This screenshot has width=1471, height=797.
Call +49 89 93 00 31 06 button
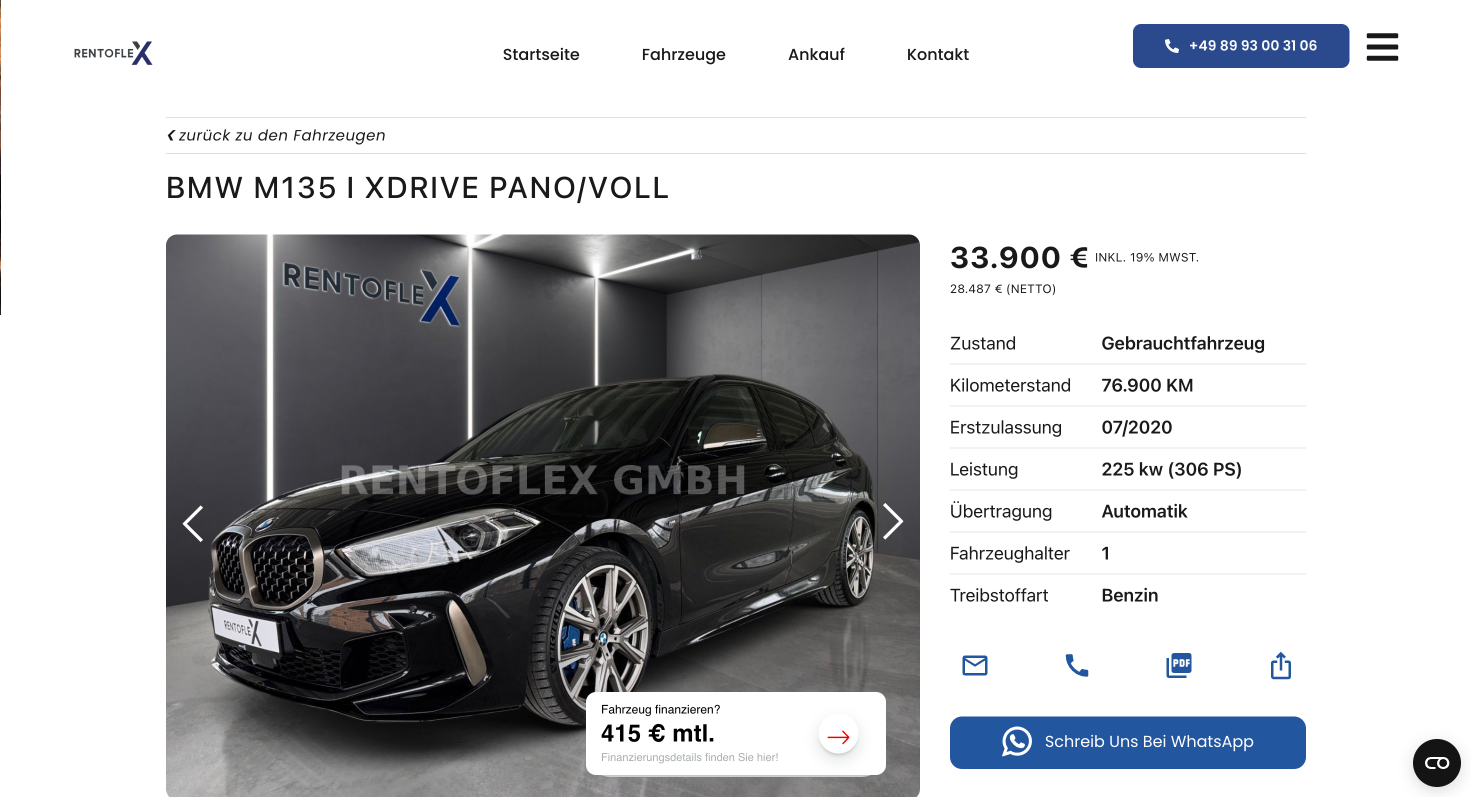pyautogui.click(x=1241, y=46)
